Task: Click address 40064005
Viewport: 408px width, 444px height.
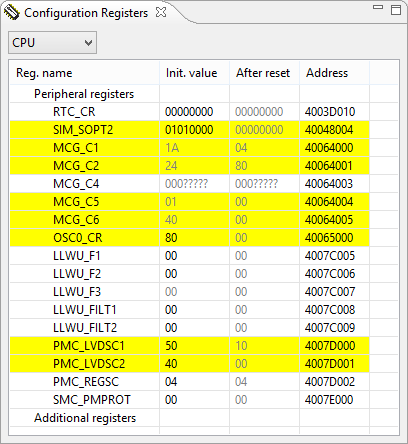Action: [x=329, y=220]
